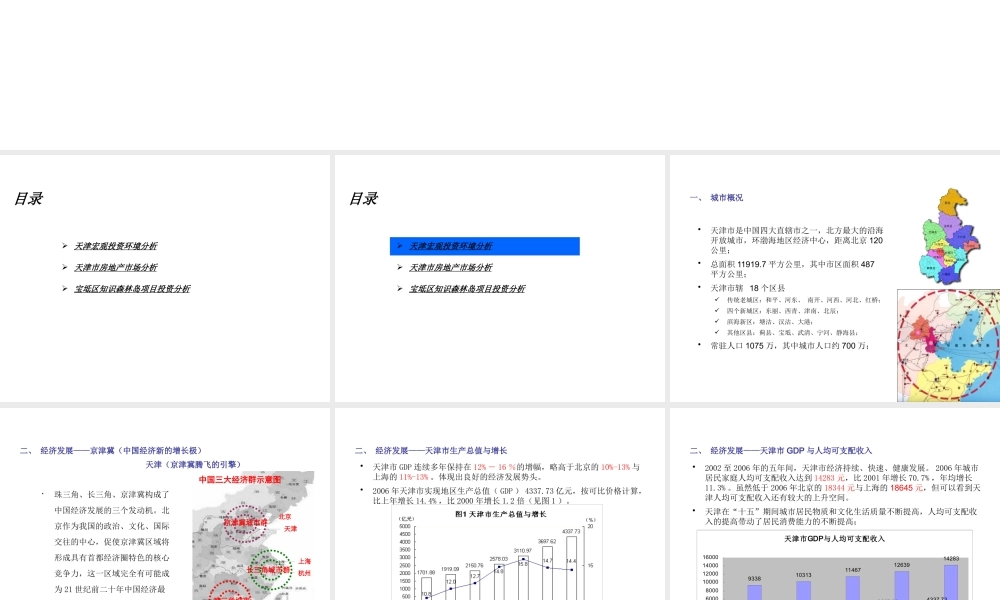
Task: Click the colorful Tianjin district map image
Action: pyautogui.click(x=949, y=236)
